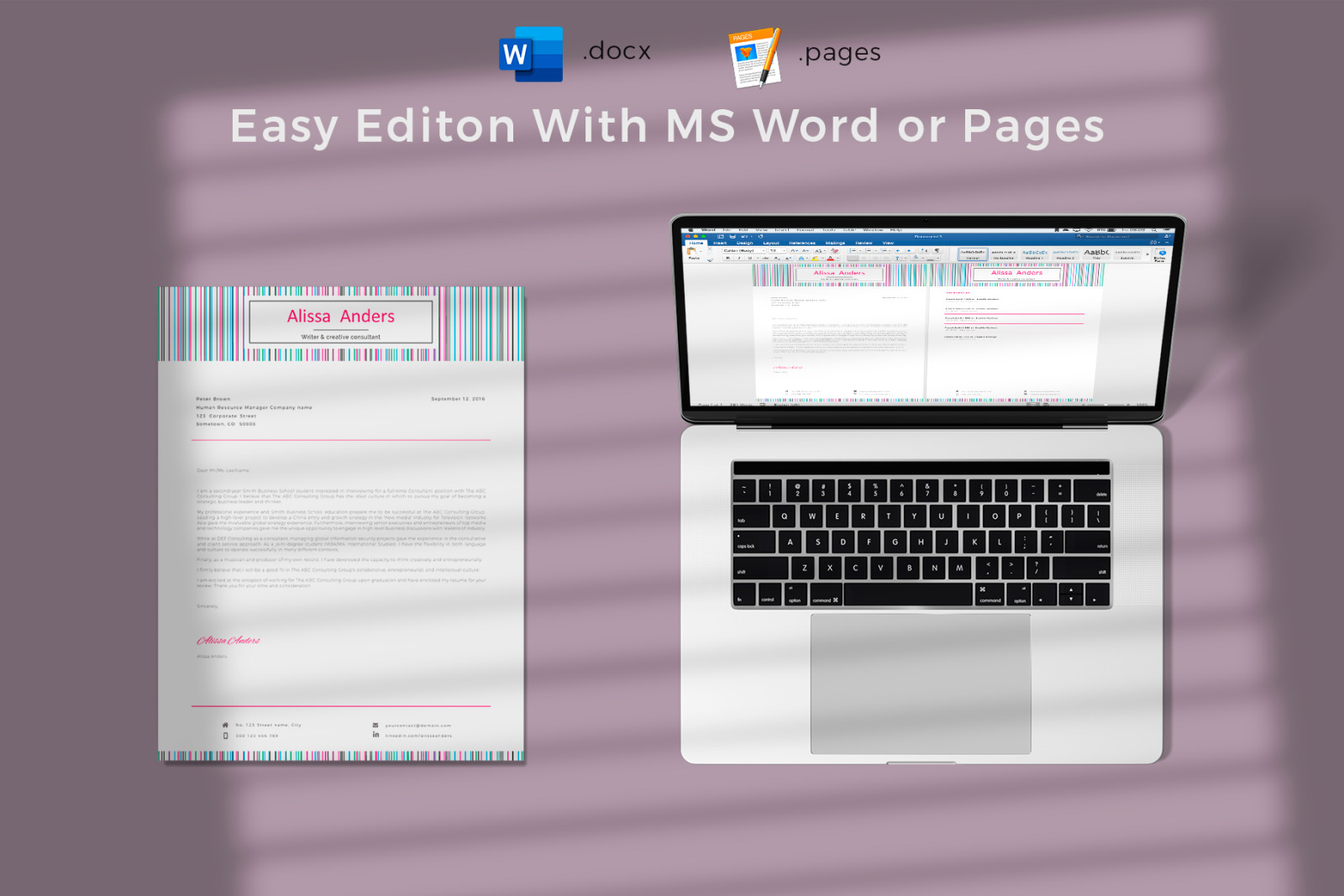
Task: Click the Redo icon in Word's title bar
Action: coord(761,237)
